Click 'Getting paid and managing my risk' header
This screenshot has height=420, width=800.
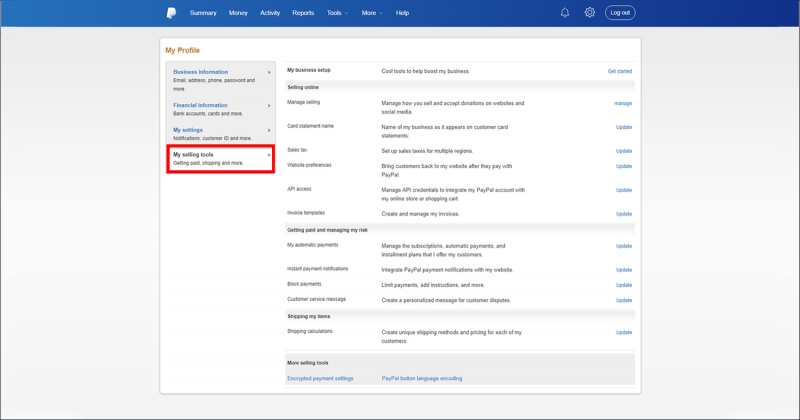[327, 230]
